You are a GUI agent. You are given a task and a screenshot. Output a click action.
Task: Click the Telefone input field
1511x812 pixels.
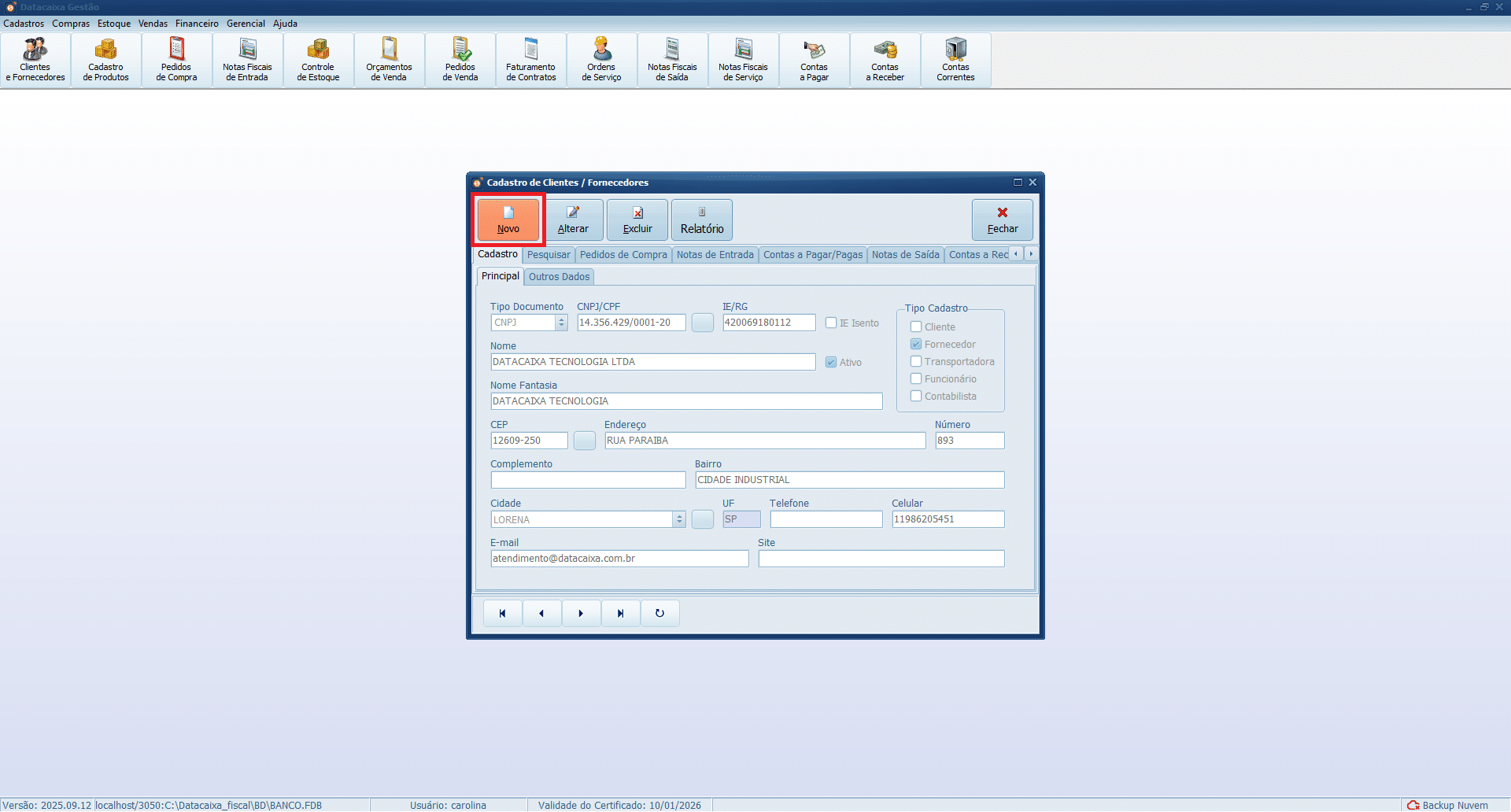coord(826,519)
